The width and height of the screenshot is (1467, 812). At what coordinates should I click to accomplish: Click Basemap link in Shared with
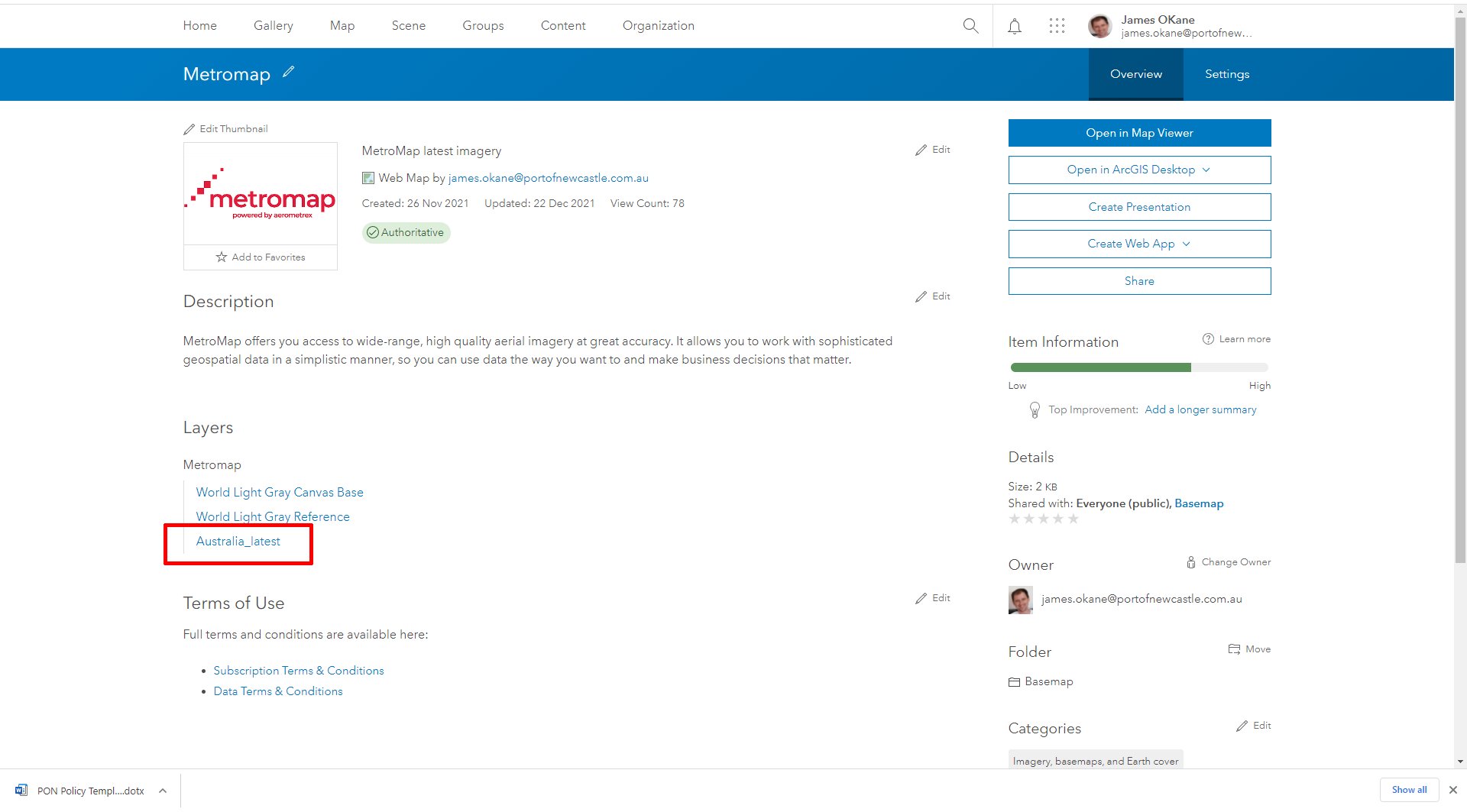(1199, 503)
